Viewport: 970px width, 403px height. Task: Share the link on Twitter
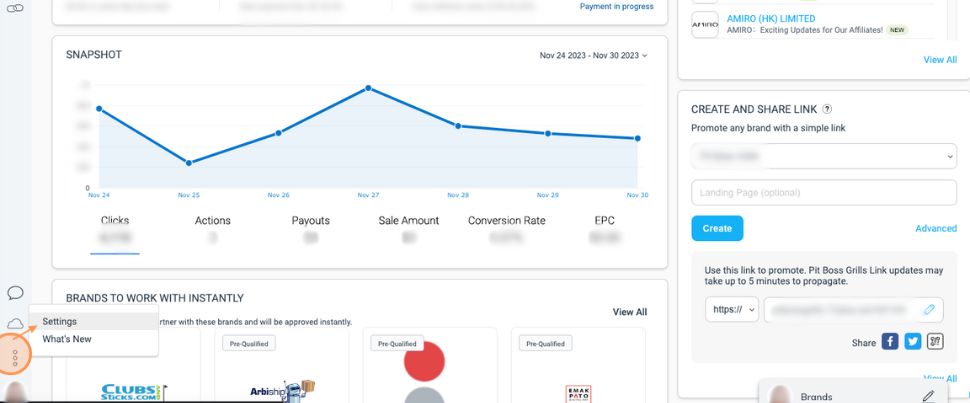(x=912, y=342)
